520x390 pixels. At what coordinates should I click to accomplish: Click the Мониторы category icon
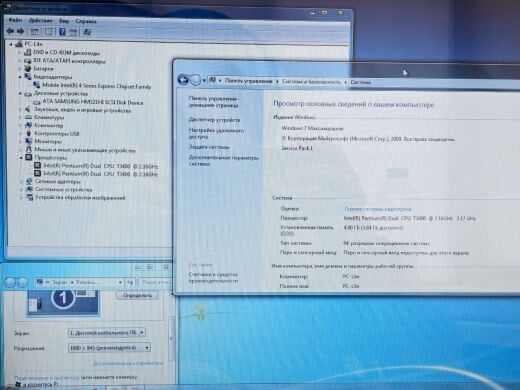tap(29, 141)
